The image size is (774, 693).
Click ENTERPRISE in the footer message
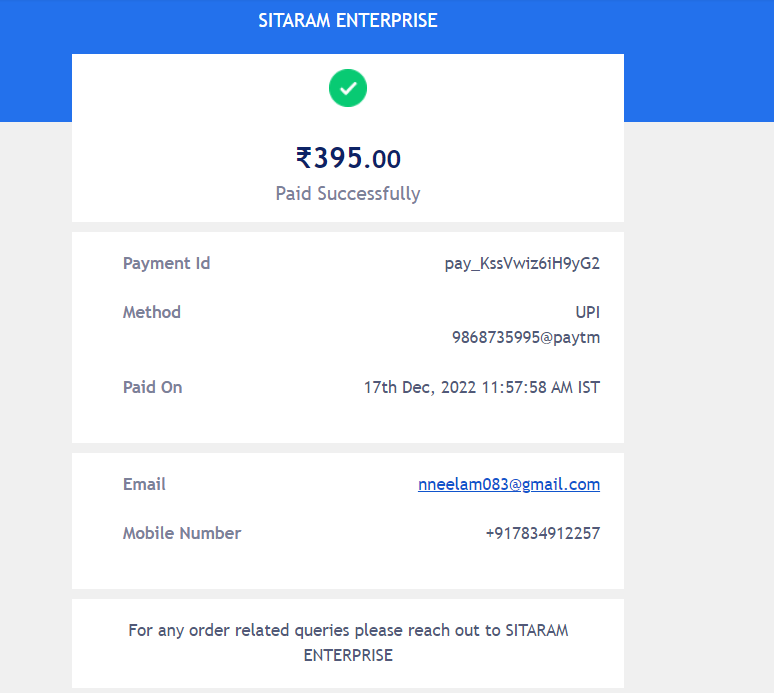[x=348, y=656]
